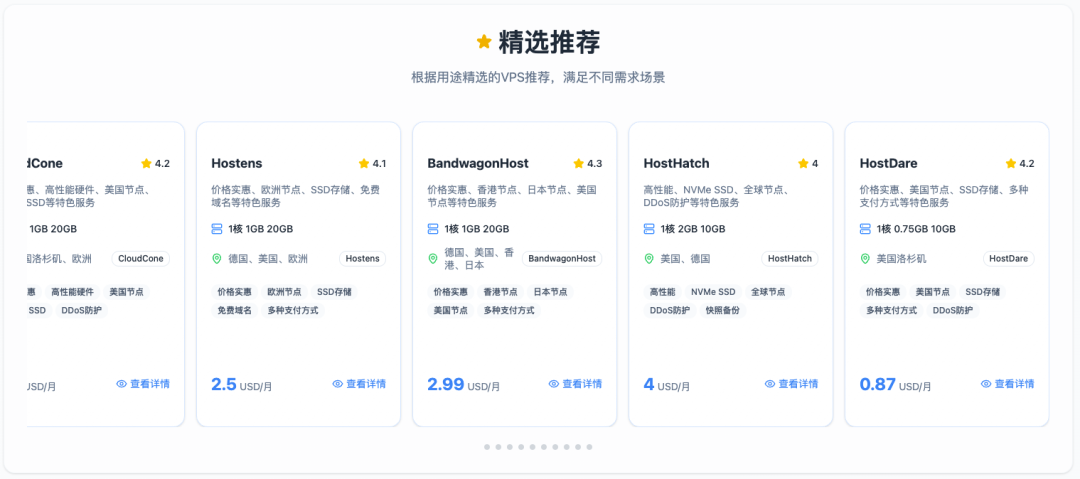Click the SSD存储 tag on HostDare card
The image size is (1080, 479).
982,292
